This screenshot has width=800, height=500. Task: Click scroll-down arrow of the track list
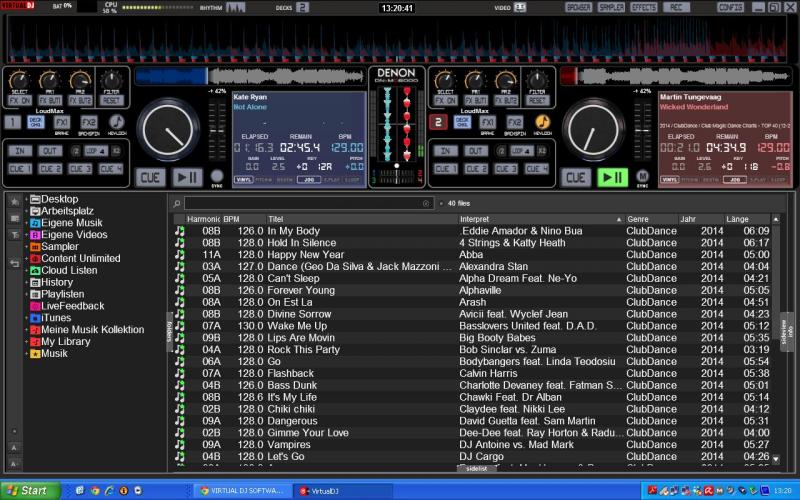point(776,459)
